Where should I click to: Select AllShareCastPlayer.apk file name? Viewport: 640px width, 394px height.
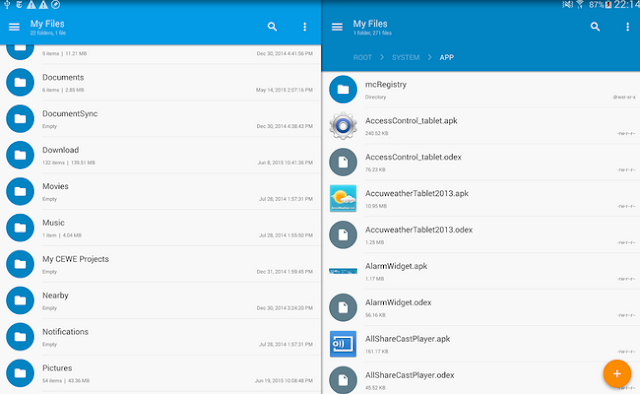(x=407, y=339)
